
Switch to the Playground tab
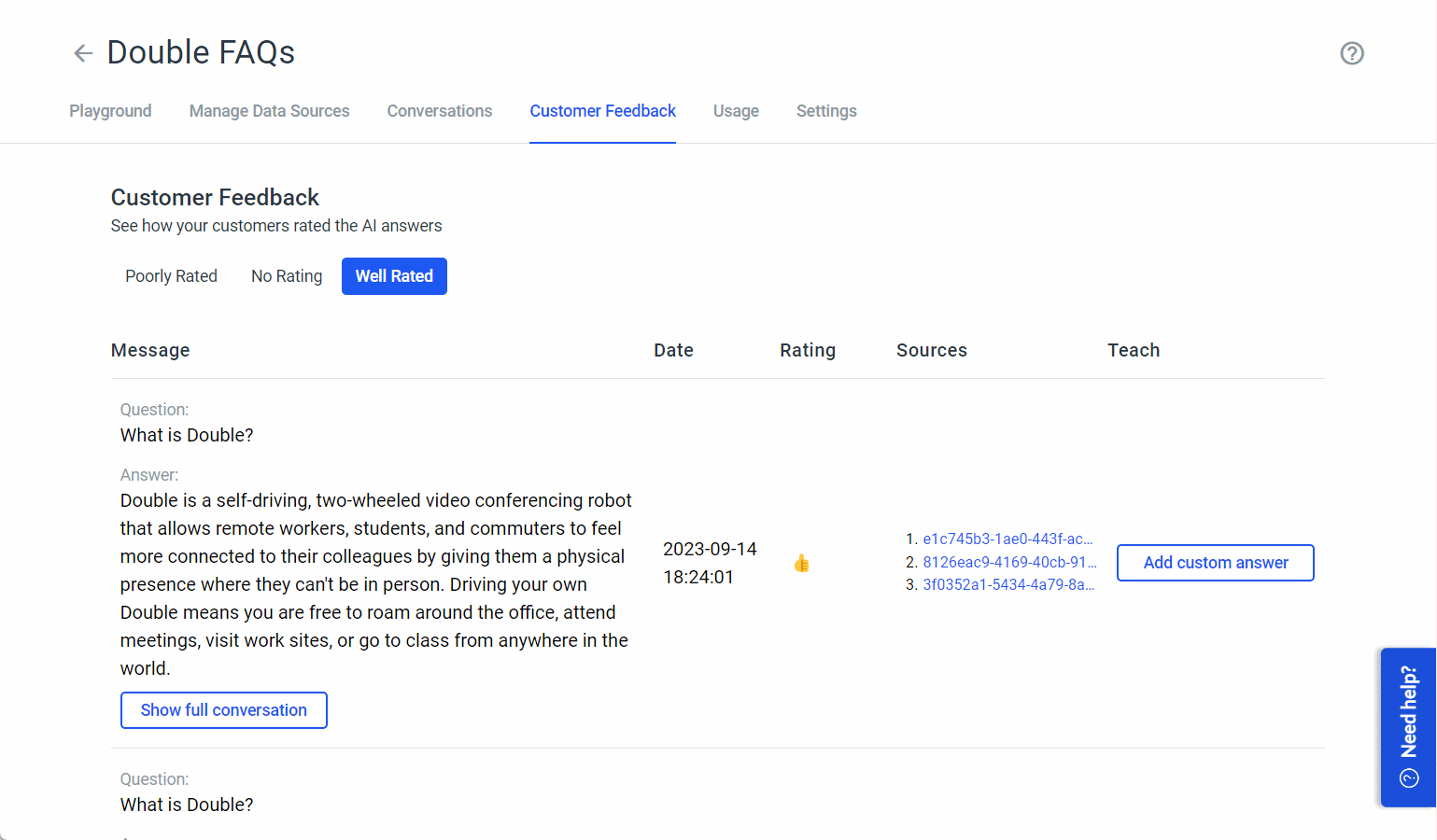tap(110, 111)
